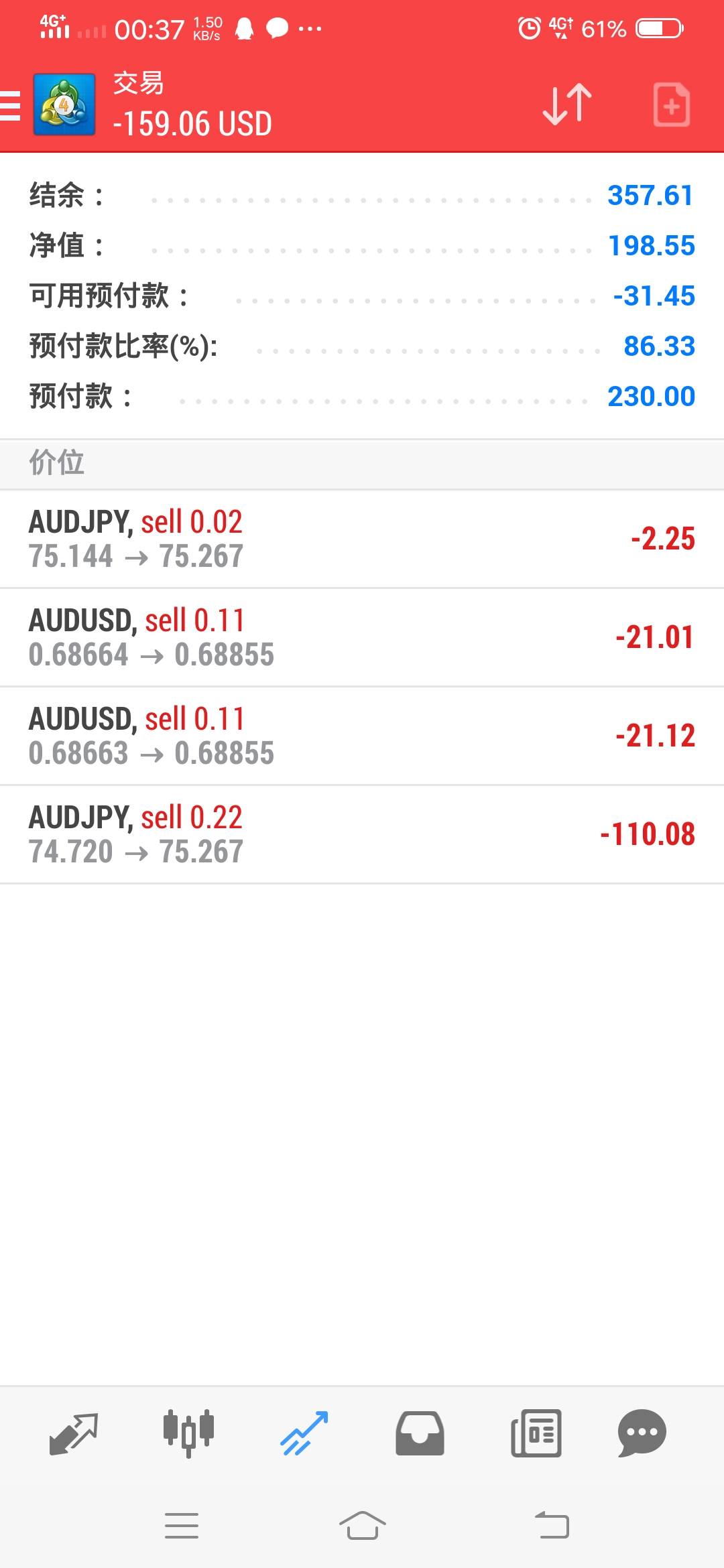This screenshot has height=1568, width=724.
Task: Tap the MetaTrader 4 app logo
Action: click(64, 105)
